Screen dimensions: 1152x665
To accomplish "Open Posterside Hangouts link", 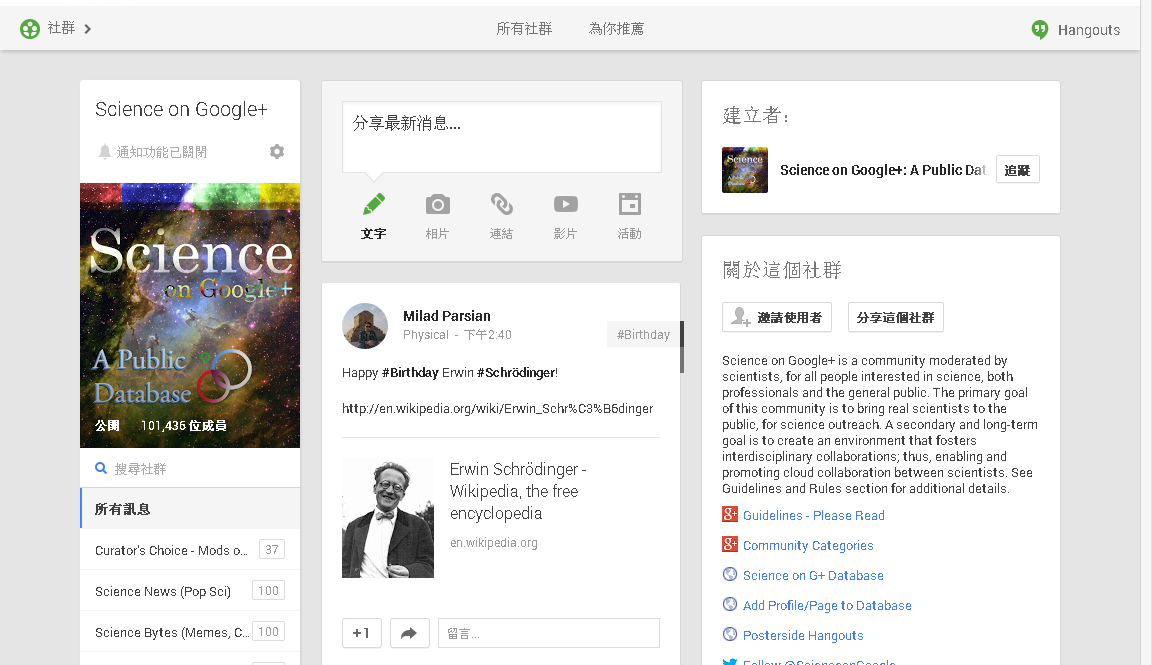I will click(803, 636).
